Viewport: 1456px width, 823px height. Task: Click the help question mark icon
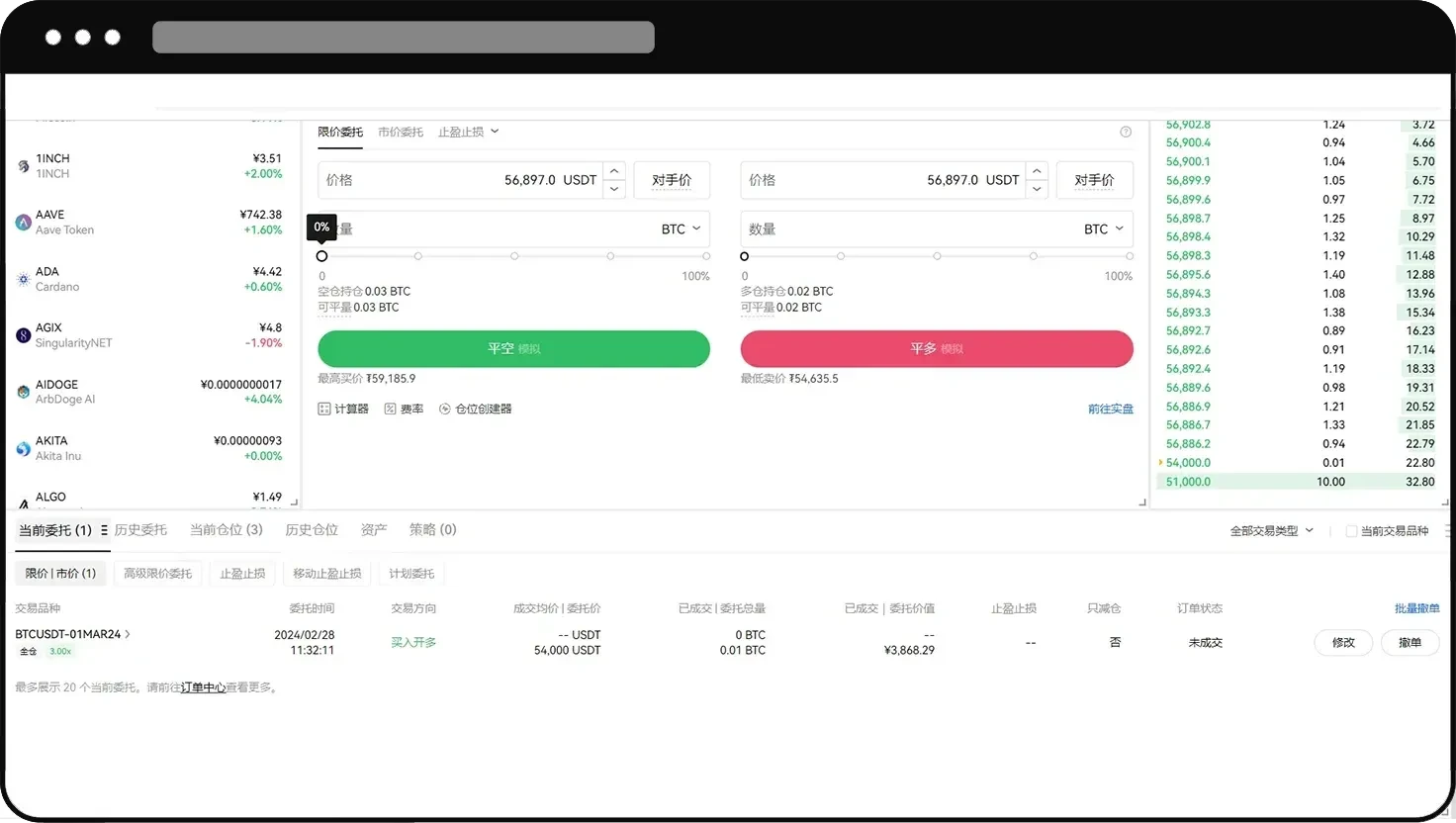click(x=1125, y=131)
